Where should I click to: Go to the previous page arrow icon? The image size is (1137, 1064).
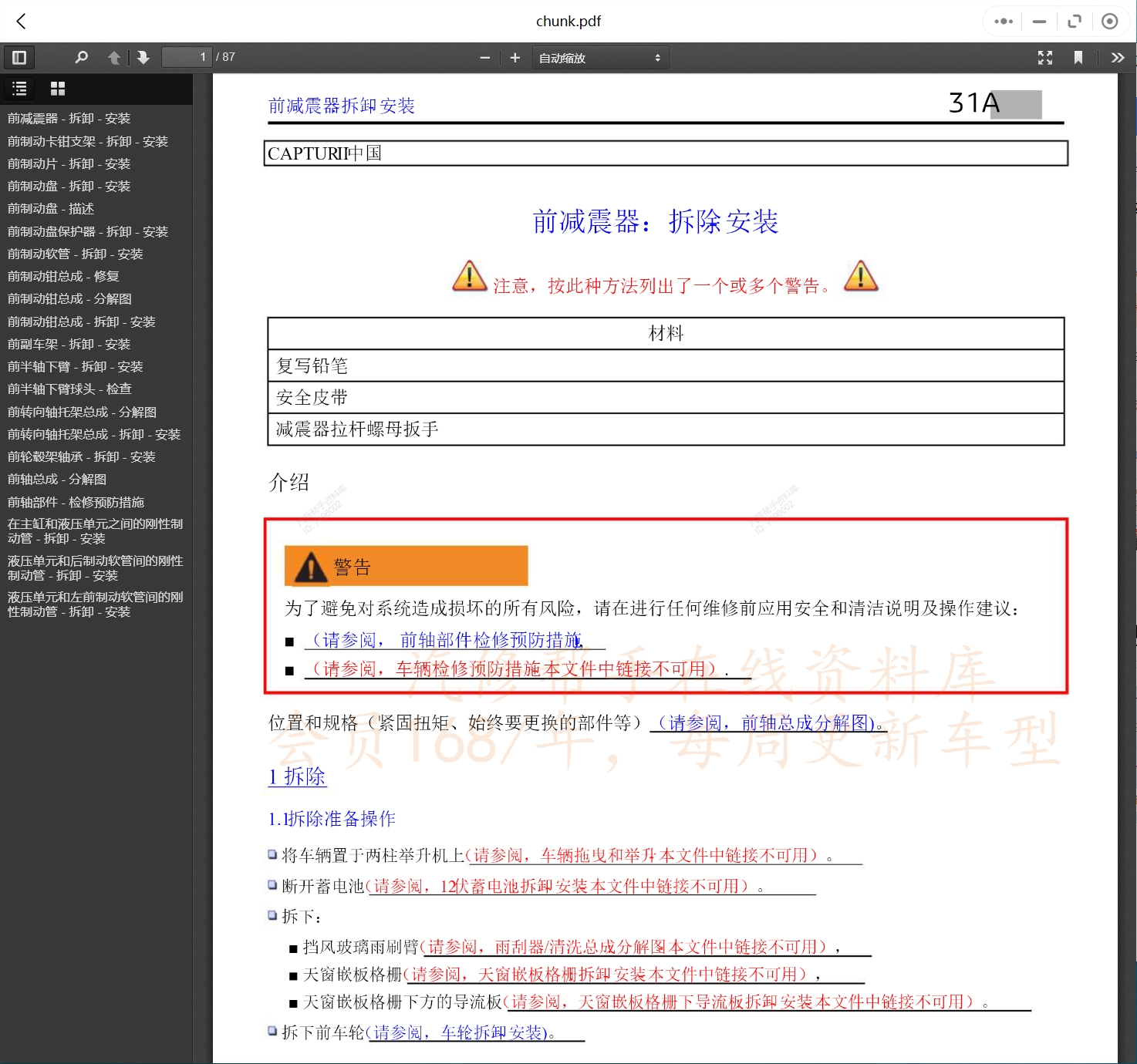113,57
